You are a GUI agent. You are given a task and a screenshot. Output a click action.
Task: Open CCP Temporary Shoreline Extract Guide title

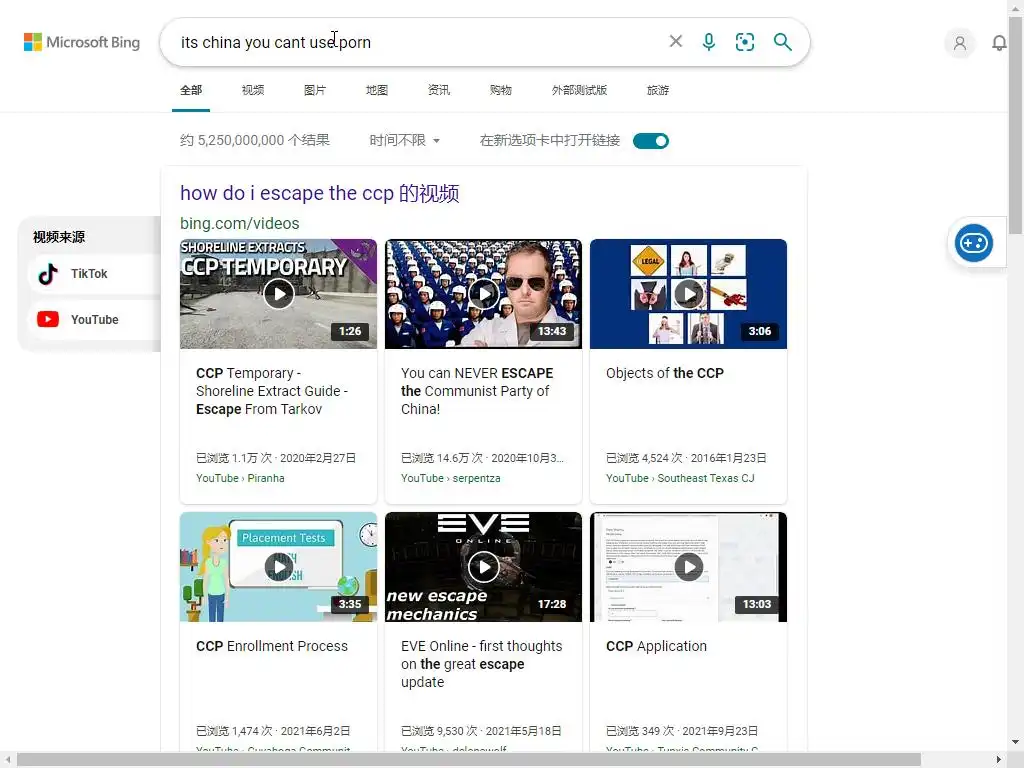(272, 391)
